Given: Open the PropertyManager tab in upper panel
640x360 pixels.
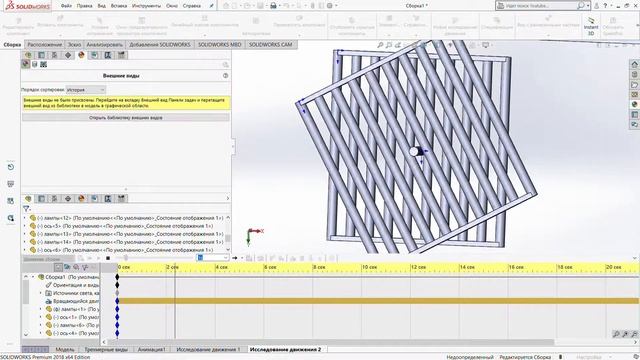Looking at the screenshot, I should 41,55.
